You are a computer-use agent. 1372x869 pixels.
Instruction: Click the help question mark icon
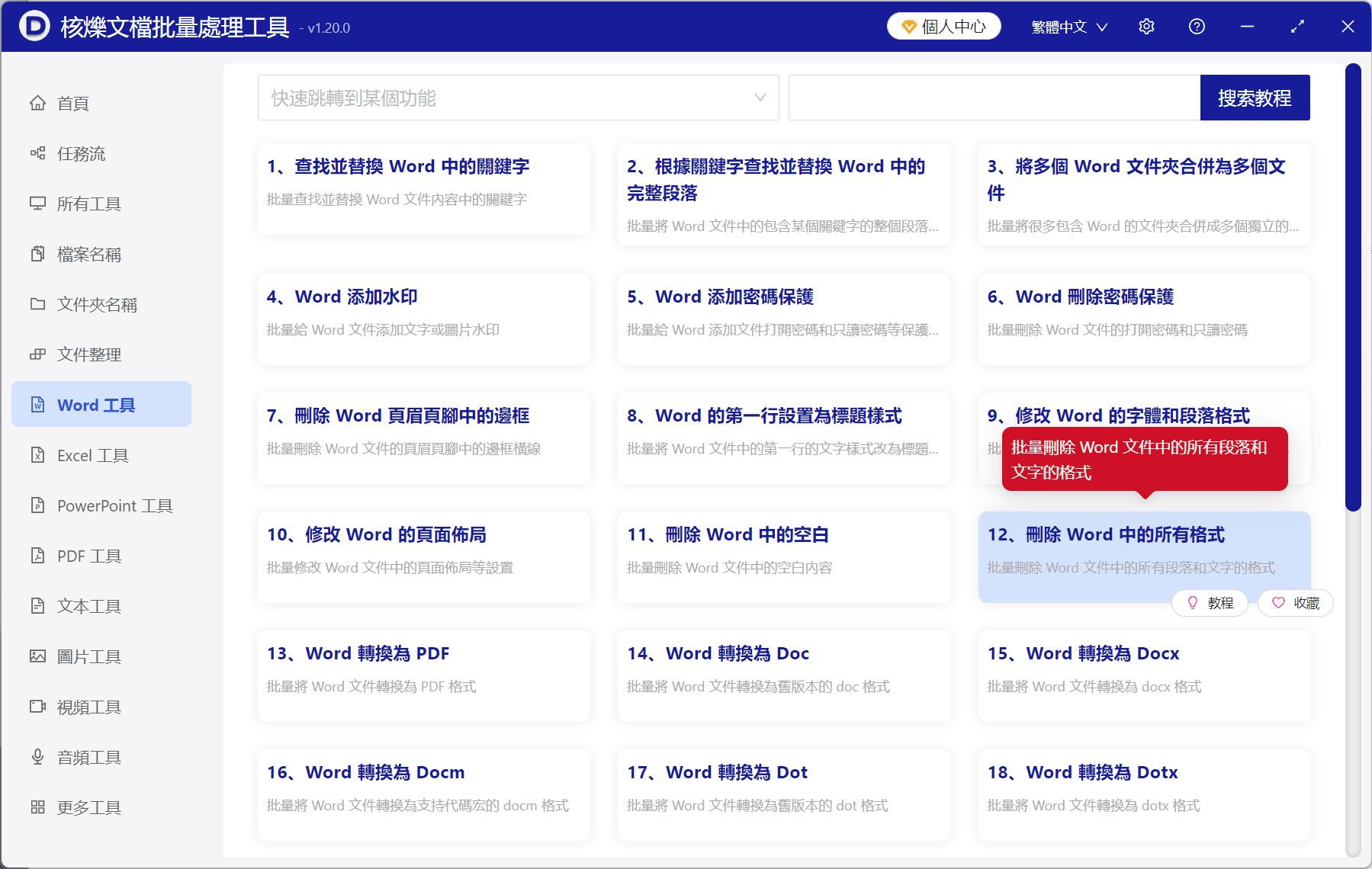coord(1197,26)
